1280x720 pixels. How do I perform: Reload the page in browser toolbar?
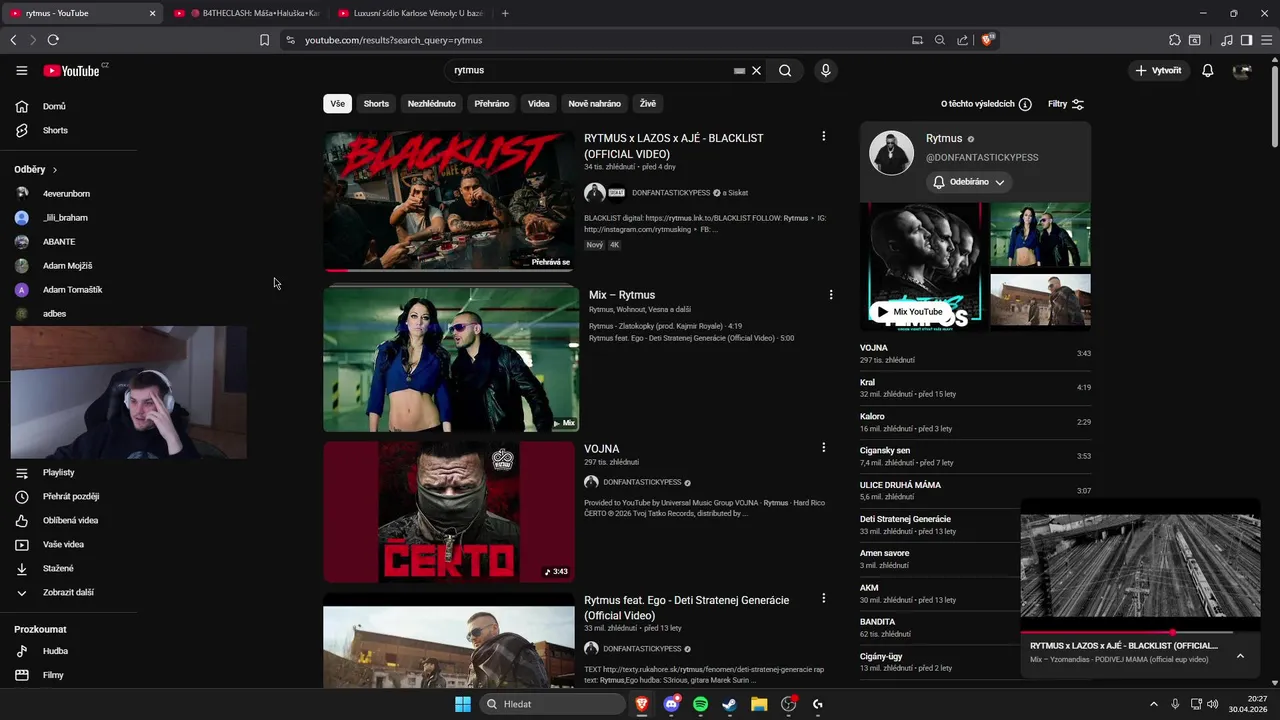click(53, 40)
